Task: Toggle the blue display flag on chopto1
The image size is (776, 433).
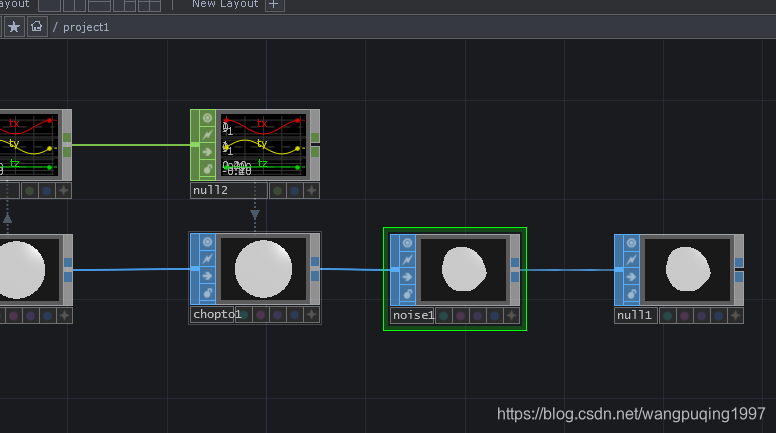Action: click(x=294, y=314)
